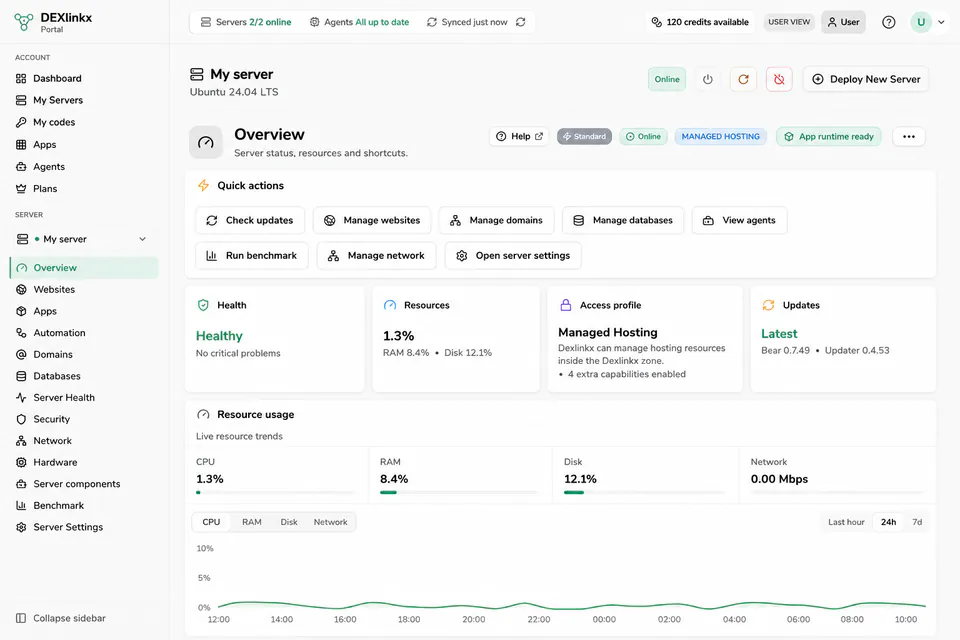
Task: Click Manage domains quick action
Action: [x=497, y=220]
